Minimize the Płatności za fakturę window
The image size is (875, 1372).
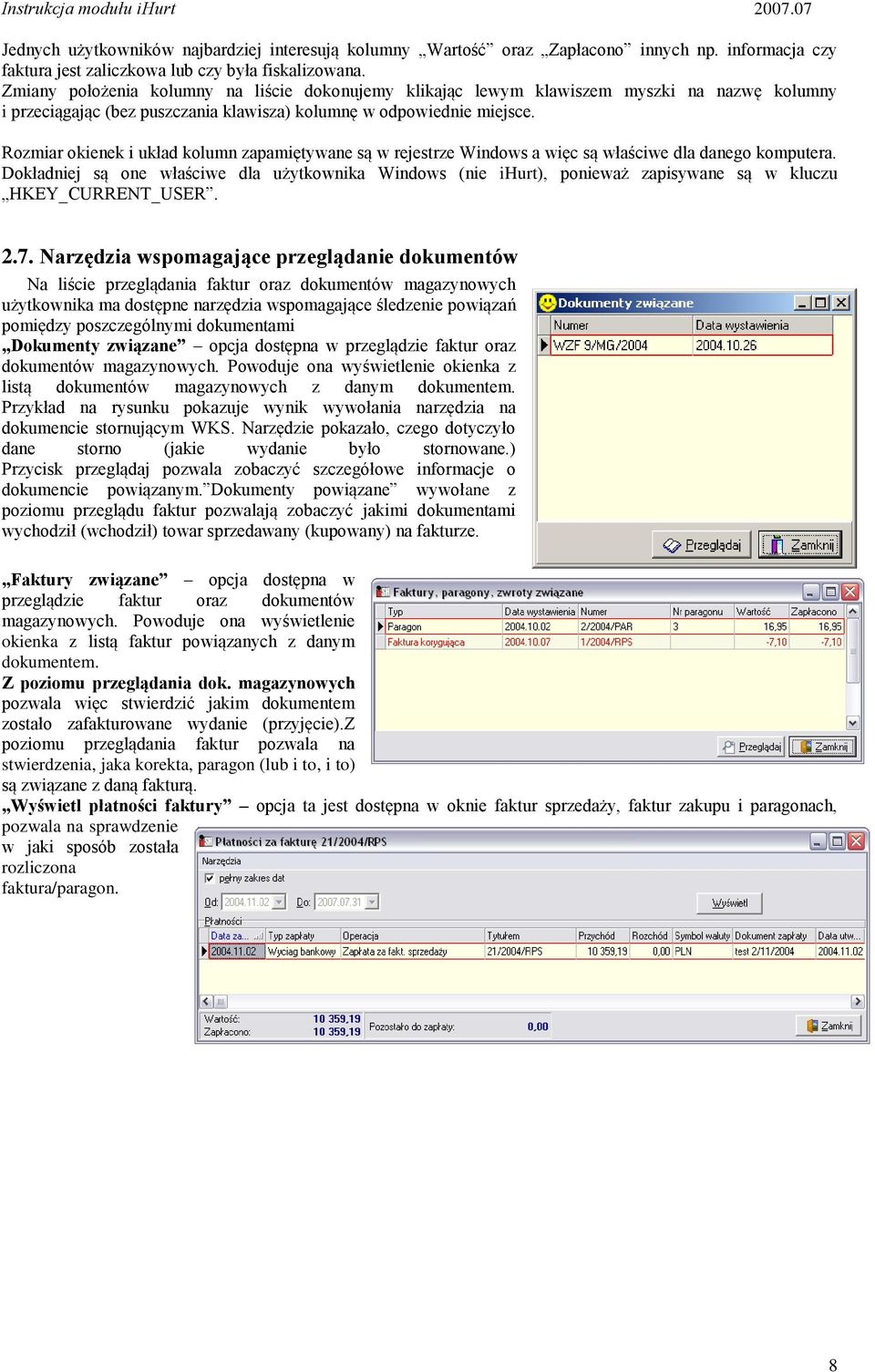click(x=818, y=841)
